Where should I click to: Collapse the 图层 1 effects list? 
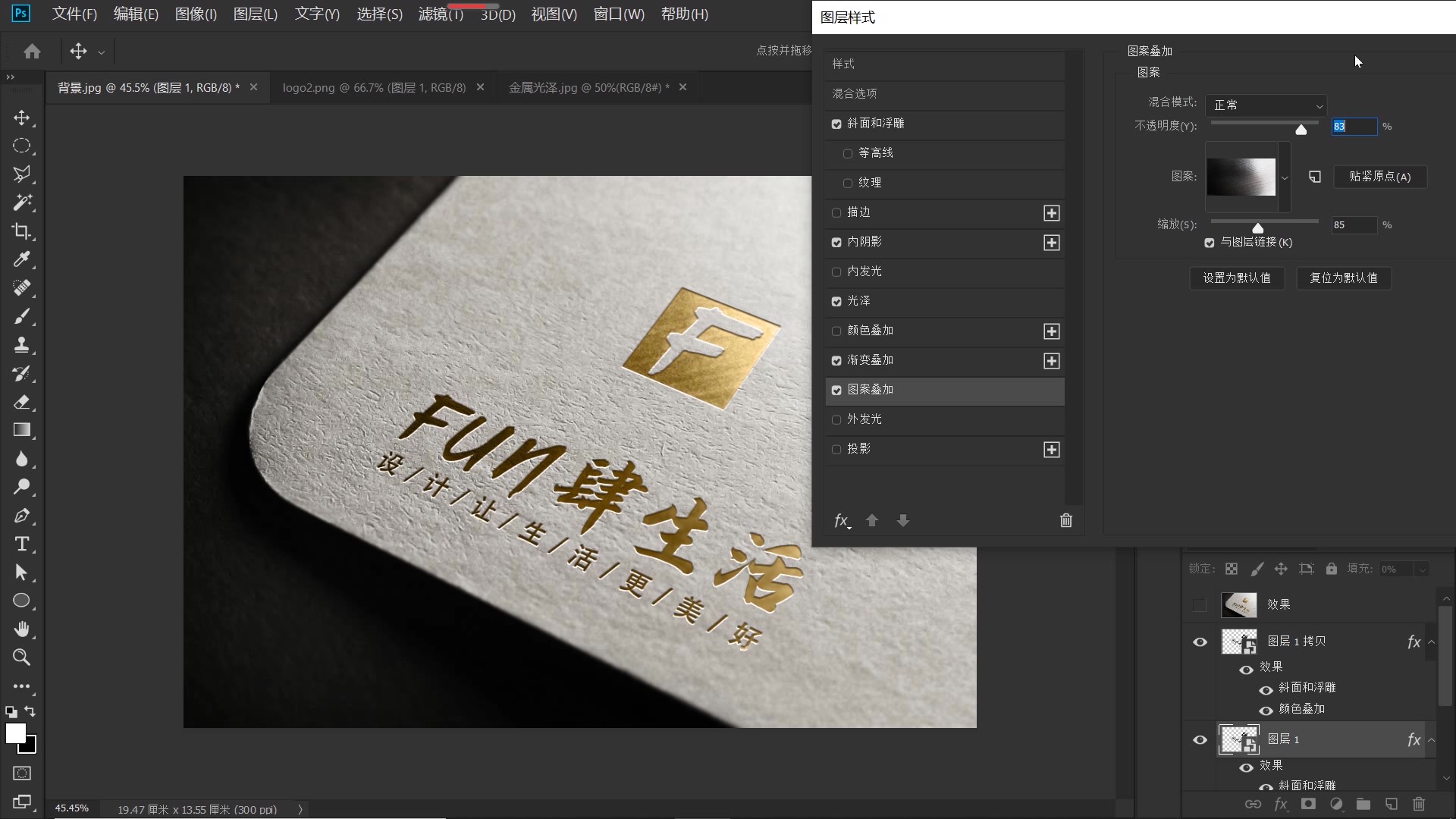[x=1432, y=740]
